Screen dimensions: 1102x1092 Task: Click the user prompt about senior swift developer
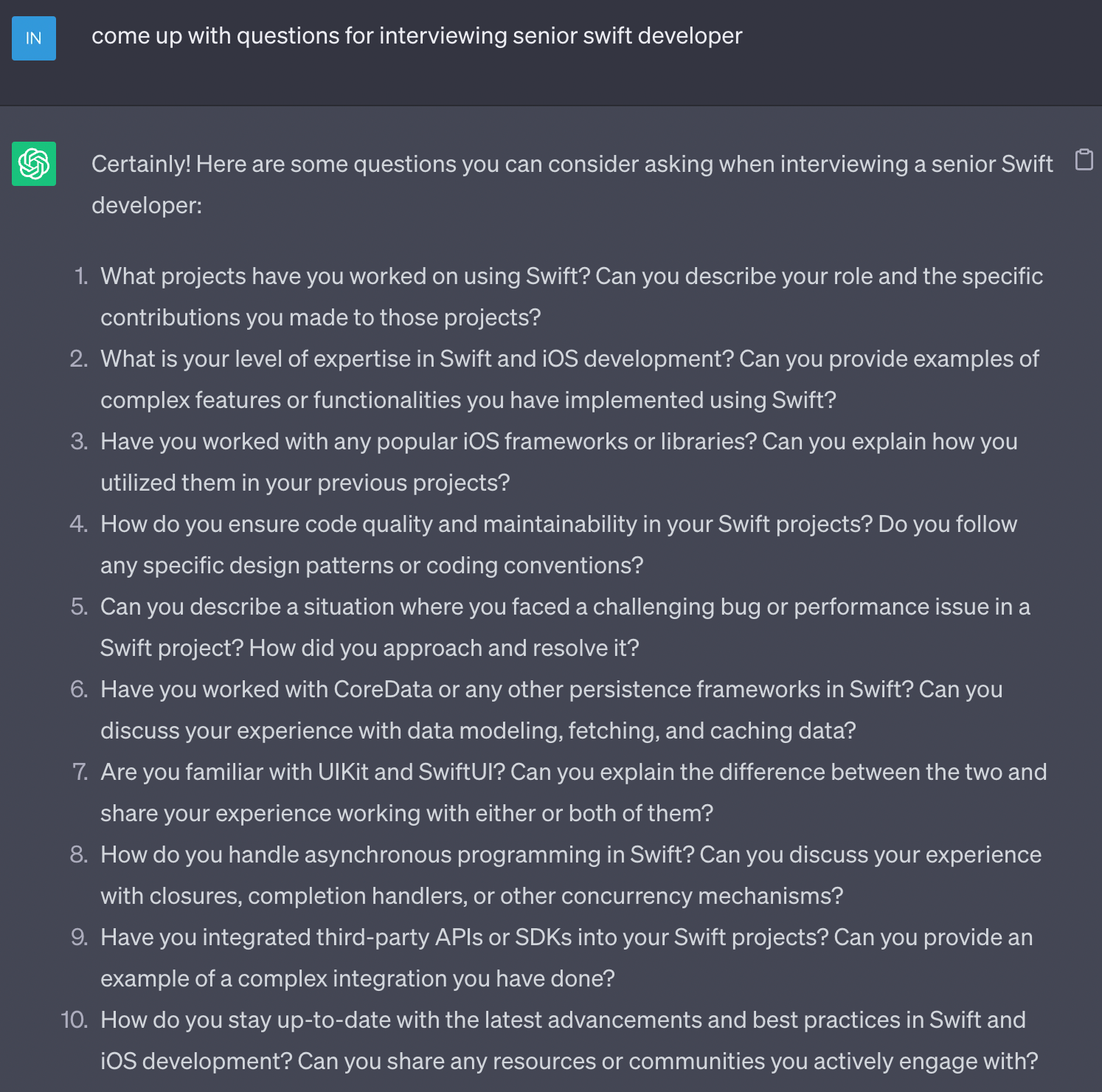(417, 35)
